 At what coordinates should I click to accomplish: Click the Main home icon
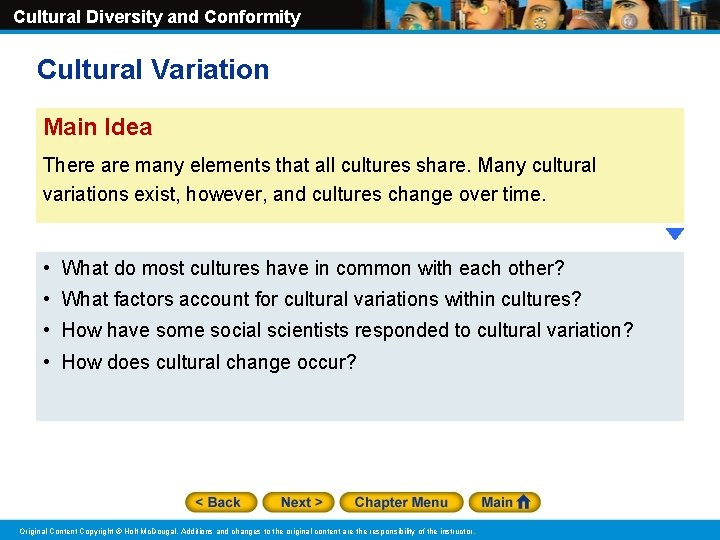[x=506, y=502]
